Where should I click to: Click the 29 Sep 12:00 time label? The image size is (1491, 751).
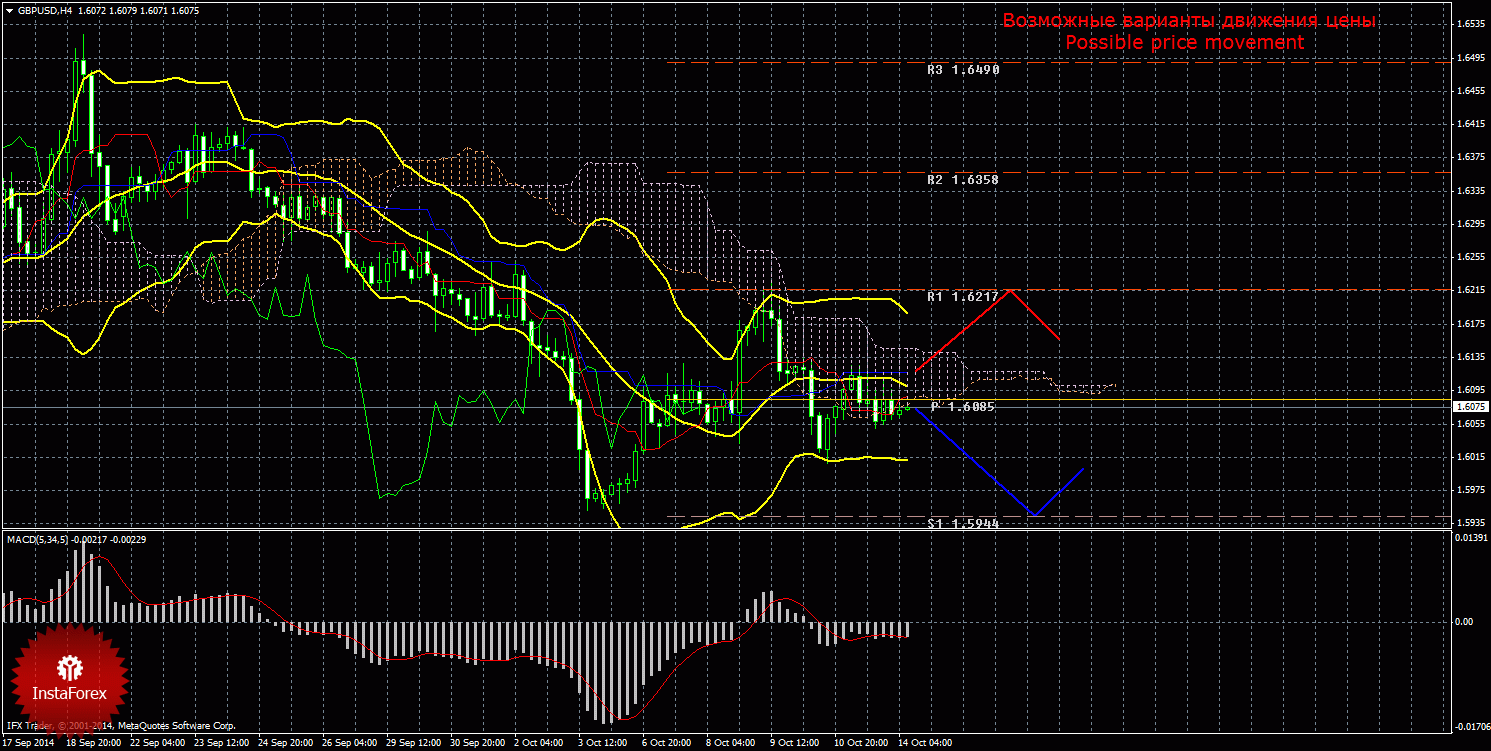pos(414,743)
